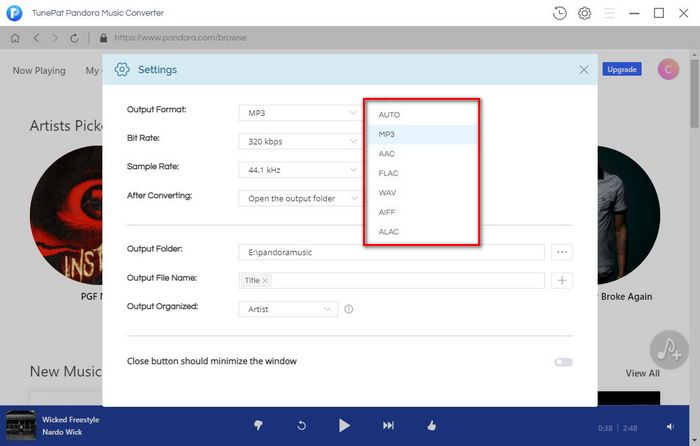Show Output Organized info icon
This screenshot has width=700, height=446.
pyautogui.click(x=349, y=309)
